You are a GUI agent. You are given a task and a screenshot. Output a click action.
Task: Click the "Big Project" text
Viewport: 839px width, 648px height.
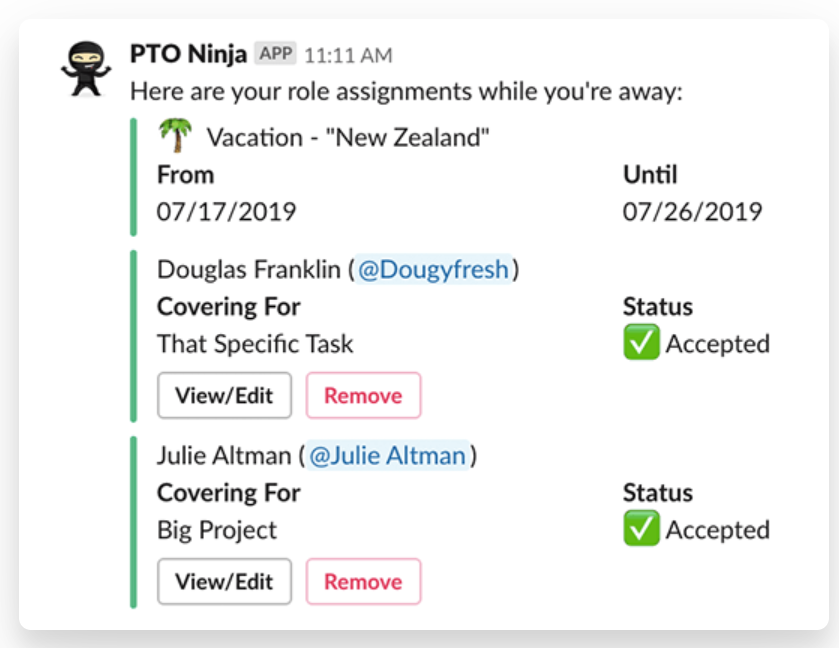(x=217, y=530)
